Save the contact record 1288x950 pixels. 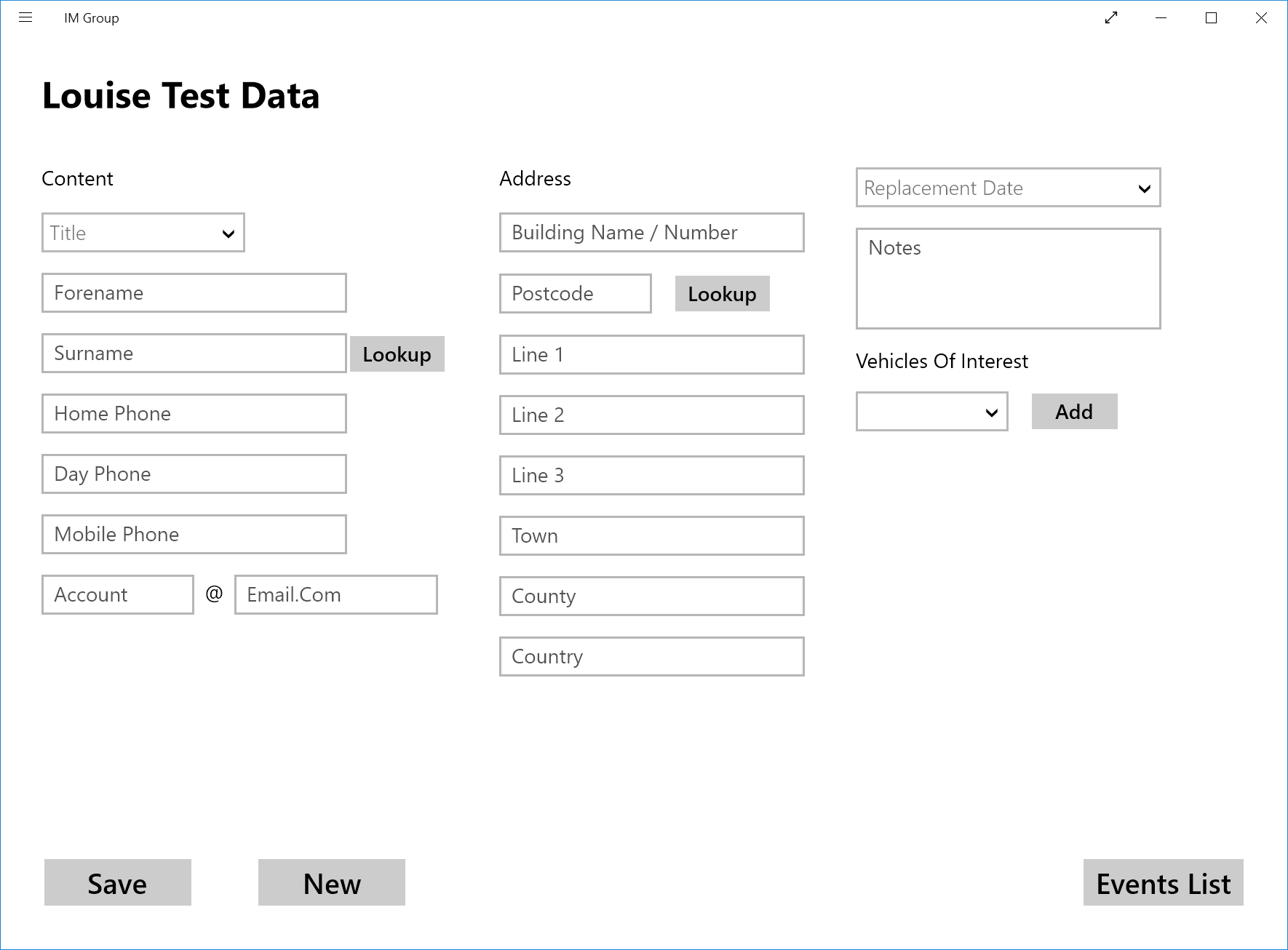point(117,882)
